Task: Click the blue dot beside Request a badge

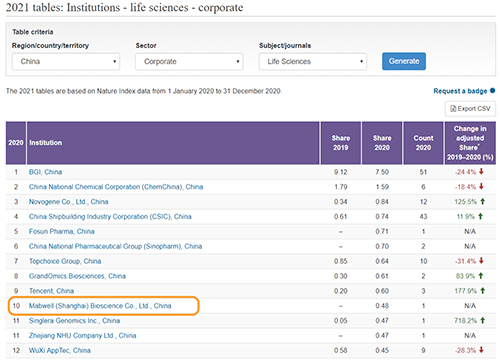Action: click(x=492, y=91)
